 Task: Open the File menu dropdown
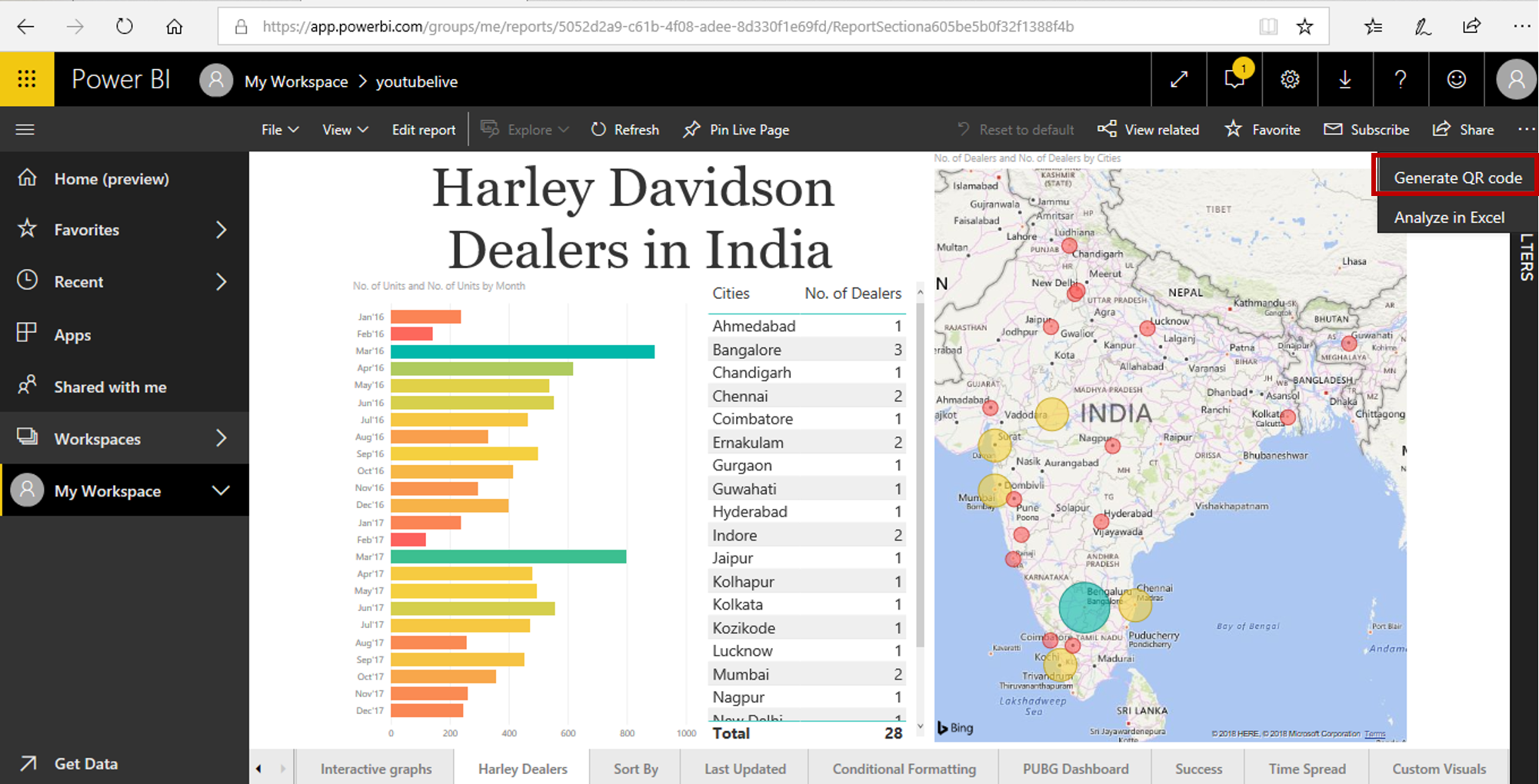click(280, 130)
